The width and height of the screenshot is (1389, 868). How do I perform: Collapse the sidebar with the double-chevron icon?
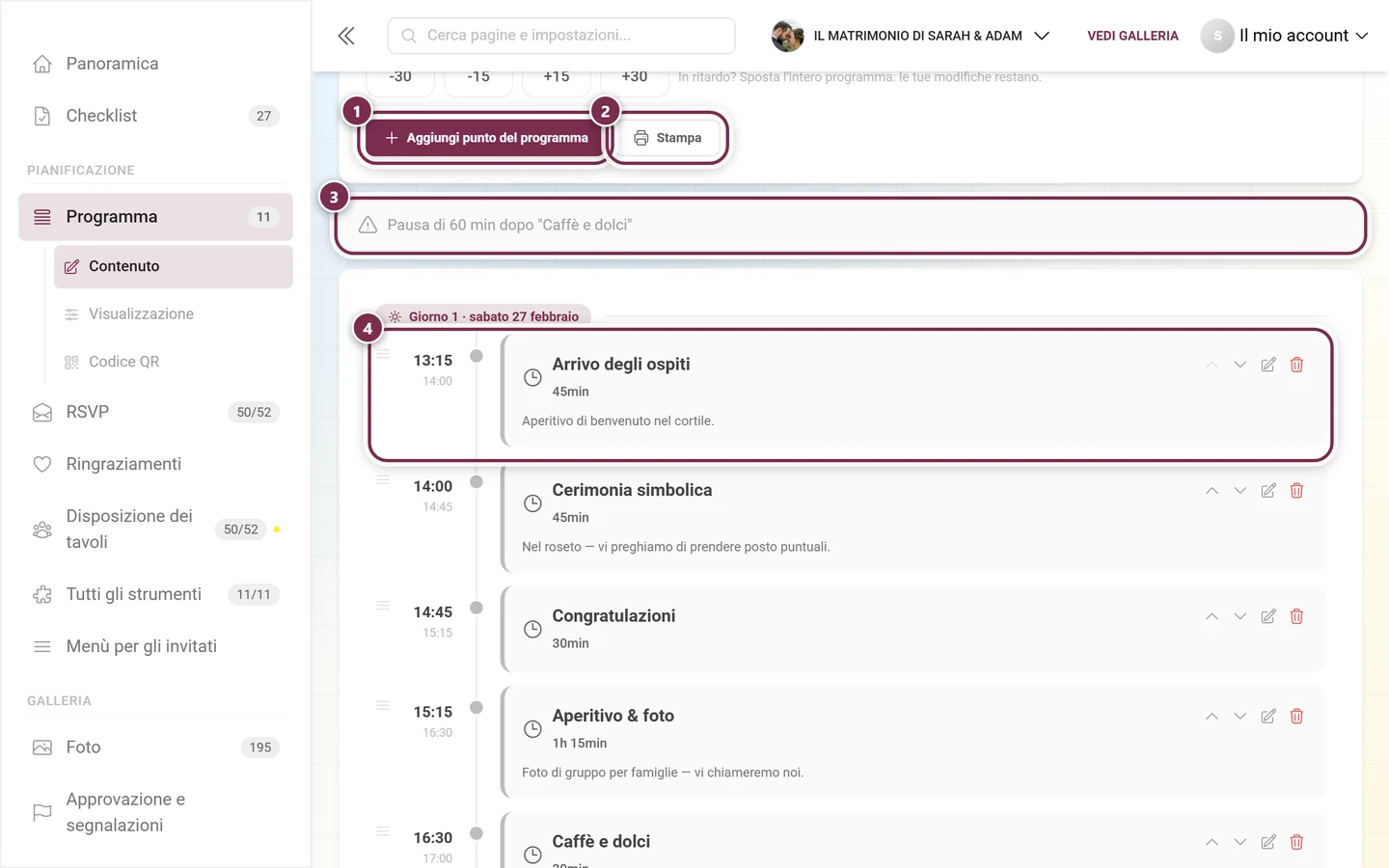tap(346, 36)
